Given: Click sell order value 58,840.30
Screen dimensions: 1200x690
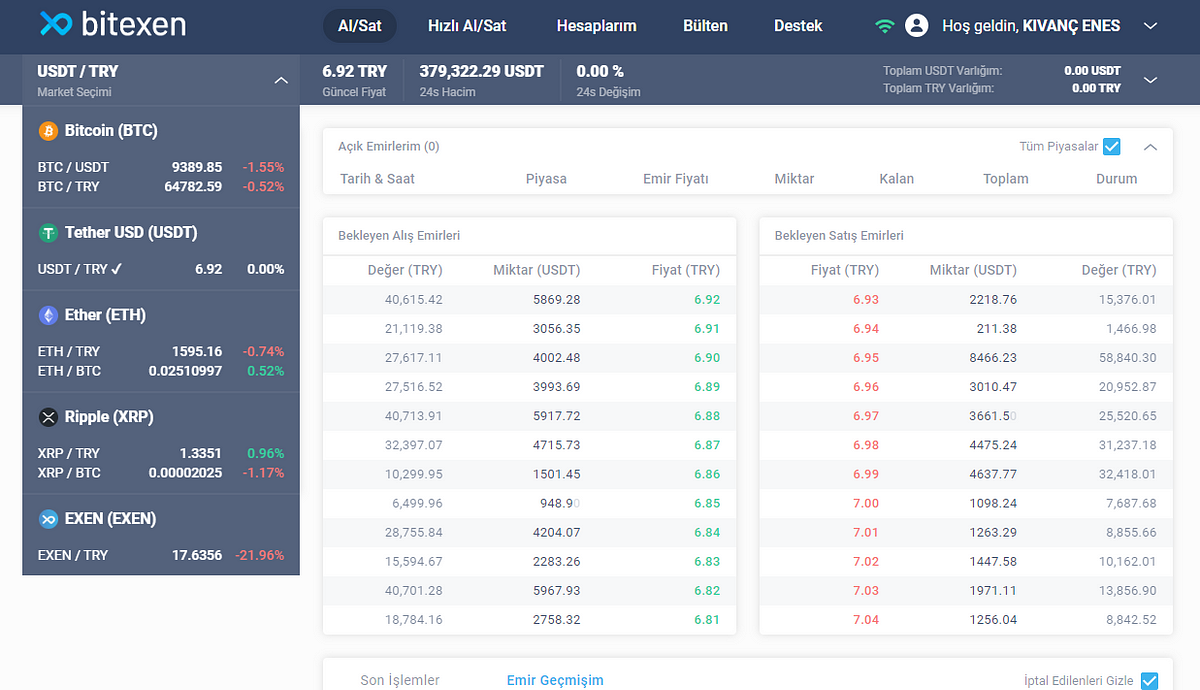Looking at the screenshot, I should (1127, 357).
